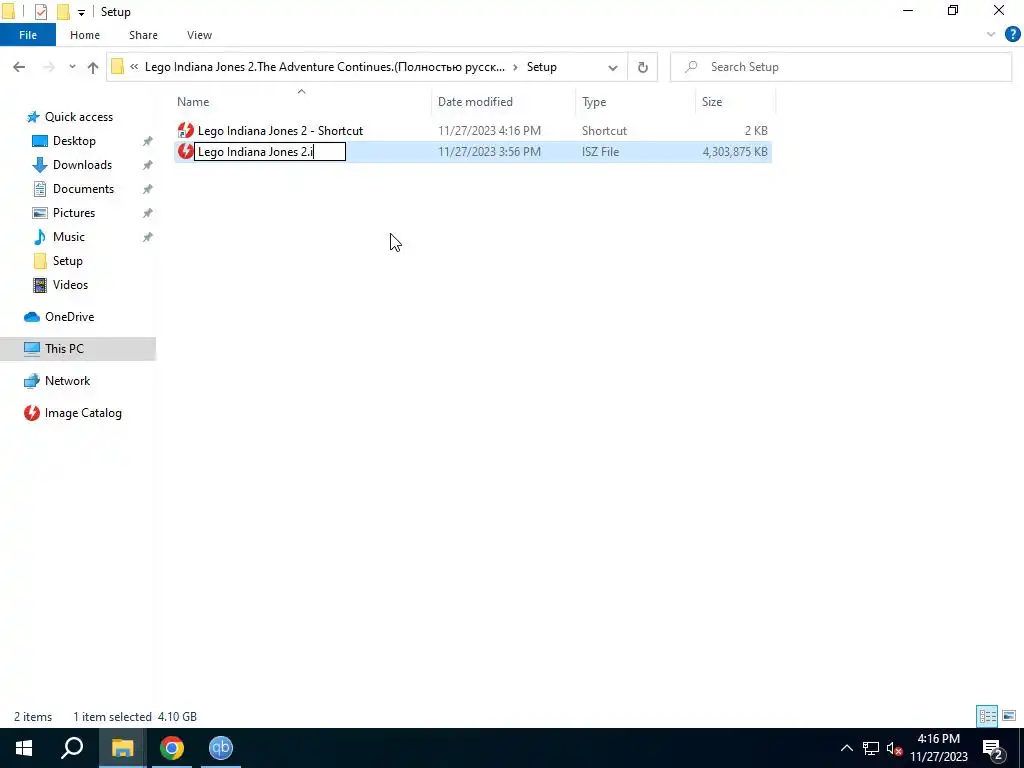This screenshot has height=768, width=1024.
Task: Click the Search Setup field
Action: point(841,67)
